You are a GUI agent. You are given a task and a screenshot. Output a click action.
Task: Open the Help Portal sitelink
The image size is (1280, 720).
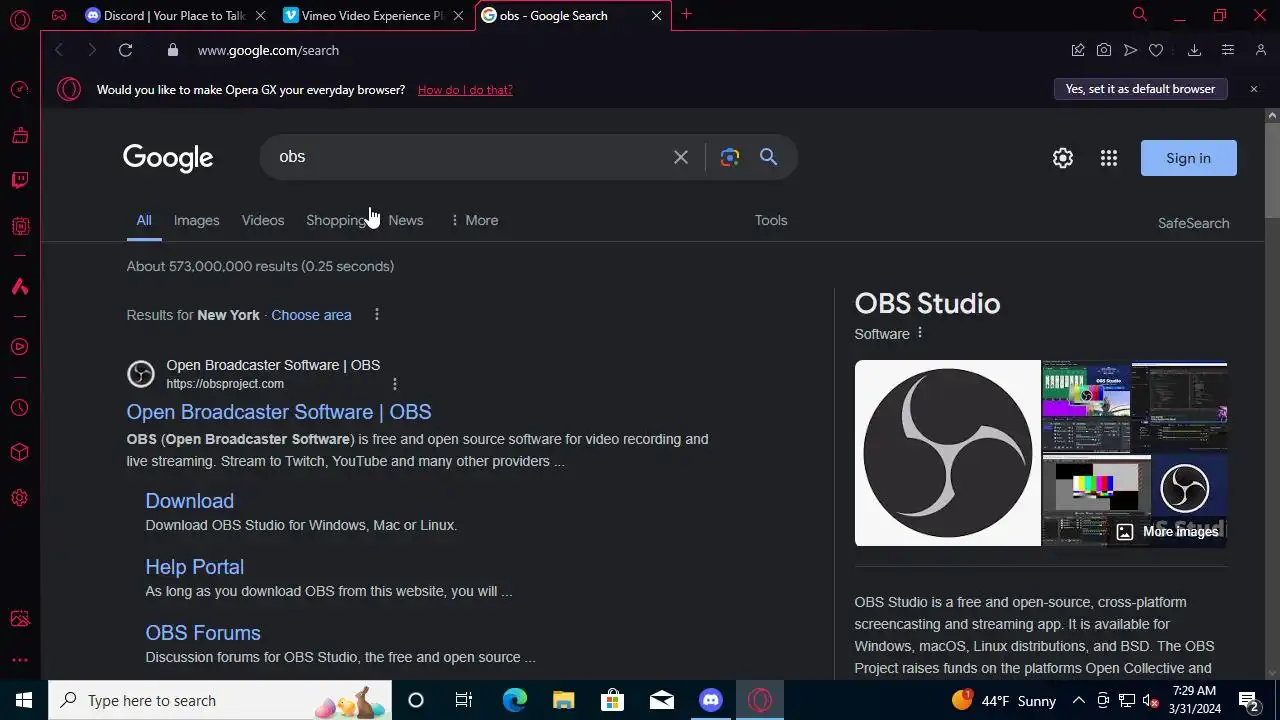pyautogui.click(x=195, y=567)
